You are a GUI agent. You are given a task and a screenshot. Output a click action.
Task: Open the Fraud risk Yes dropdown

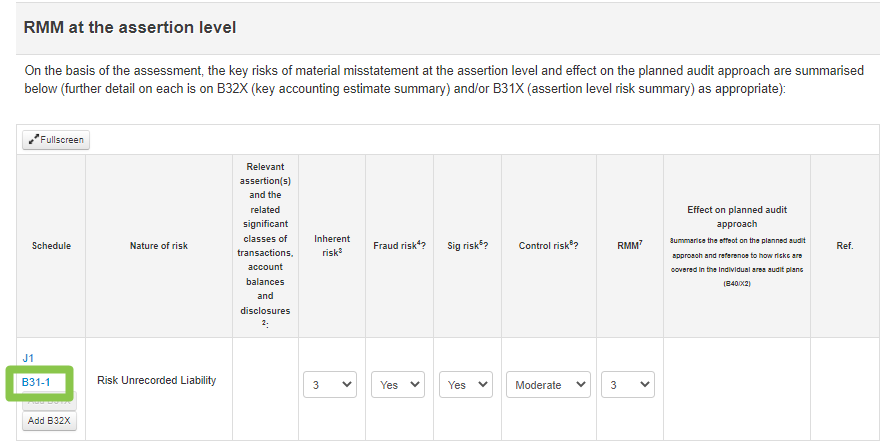point(398,384)
